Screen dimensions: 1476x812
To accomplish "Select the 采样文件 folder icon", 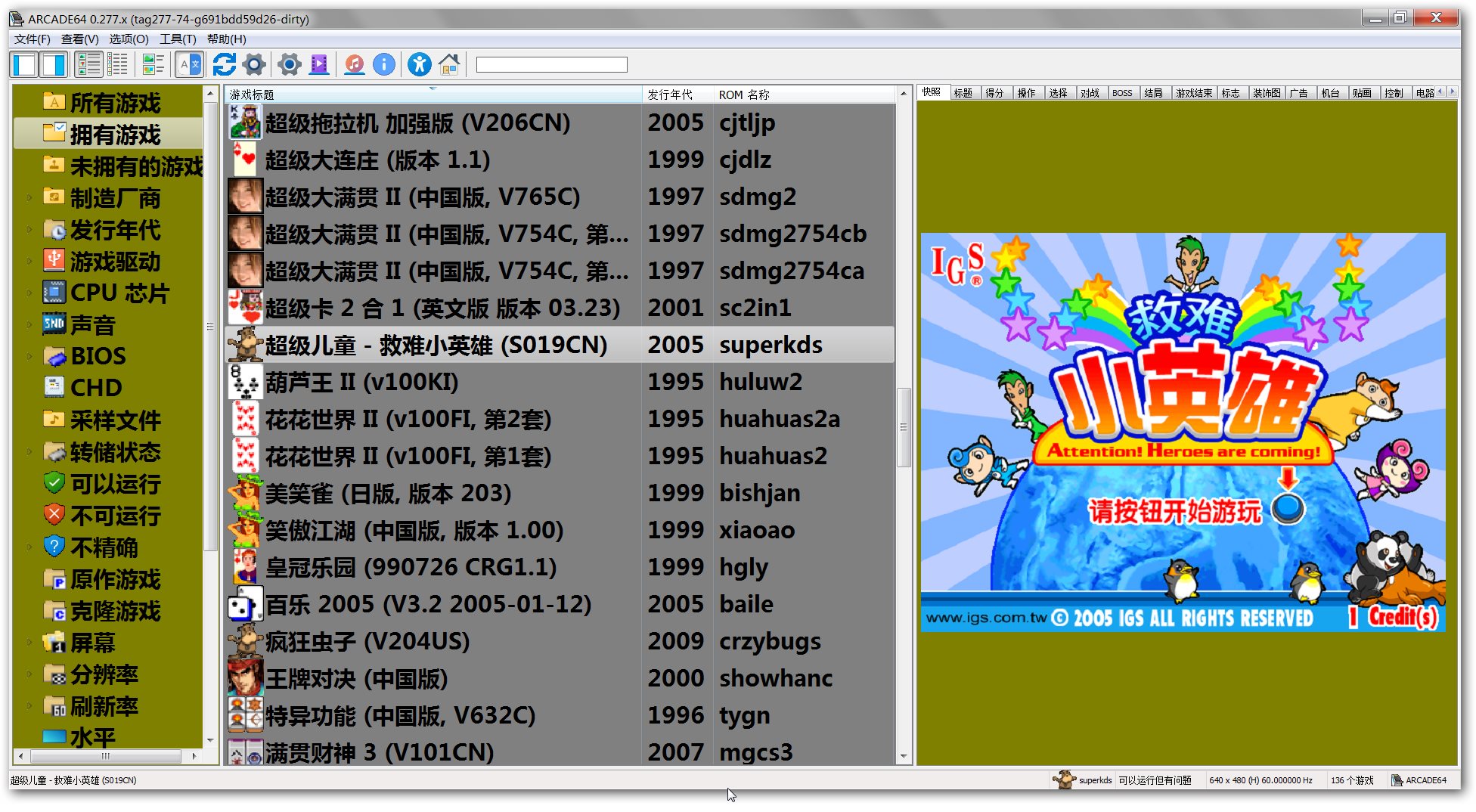I will click(54, 419).
